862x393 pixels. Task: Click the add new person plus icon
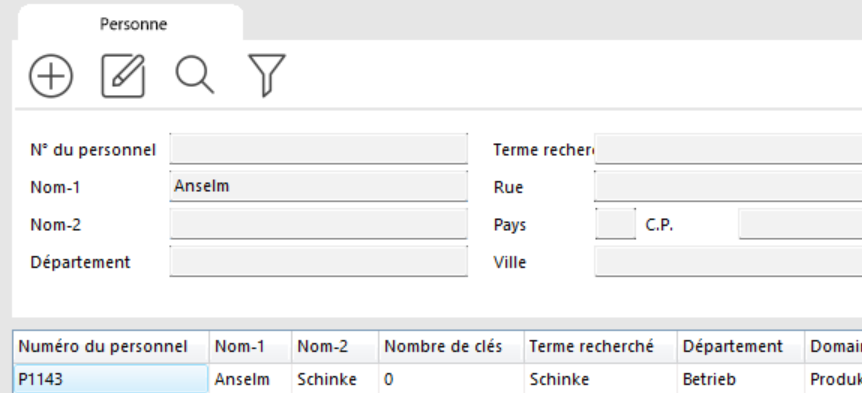click(x=51, y=76)
